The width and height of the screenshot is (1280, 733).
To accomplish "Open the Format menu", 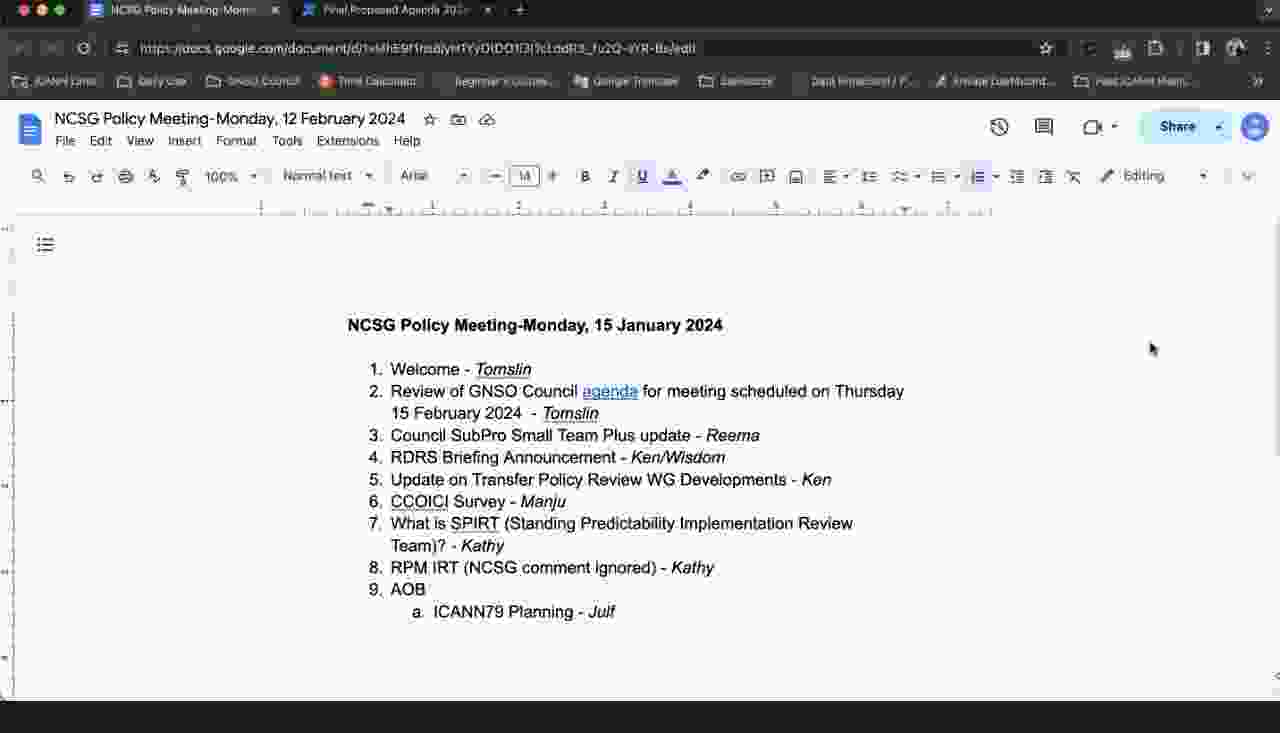I will [236, 141].
